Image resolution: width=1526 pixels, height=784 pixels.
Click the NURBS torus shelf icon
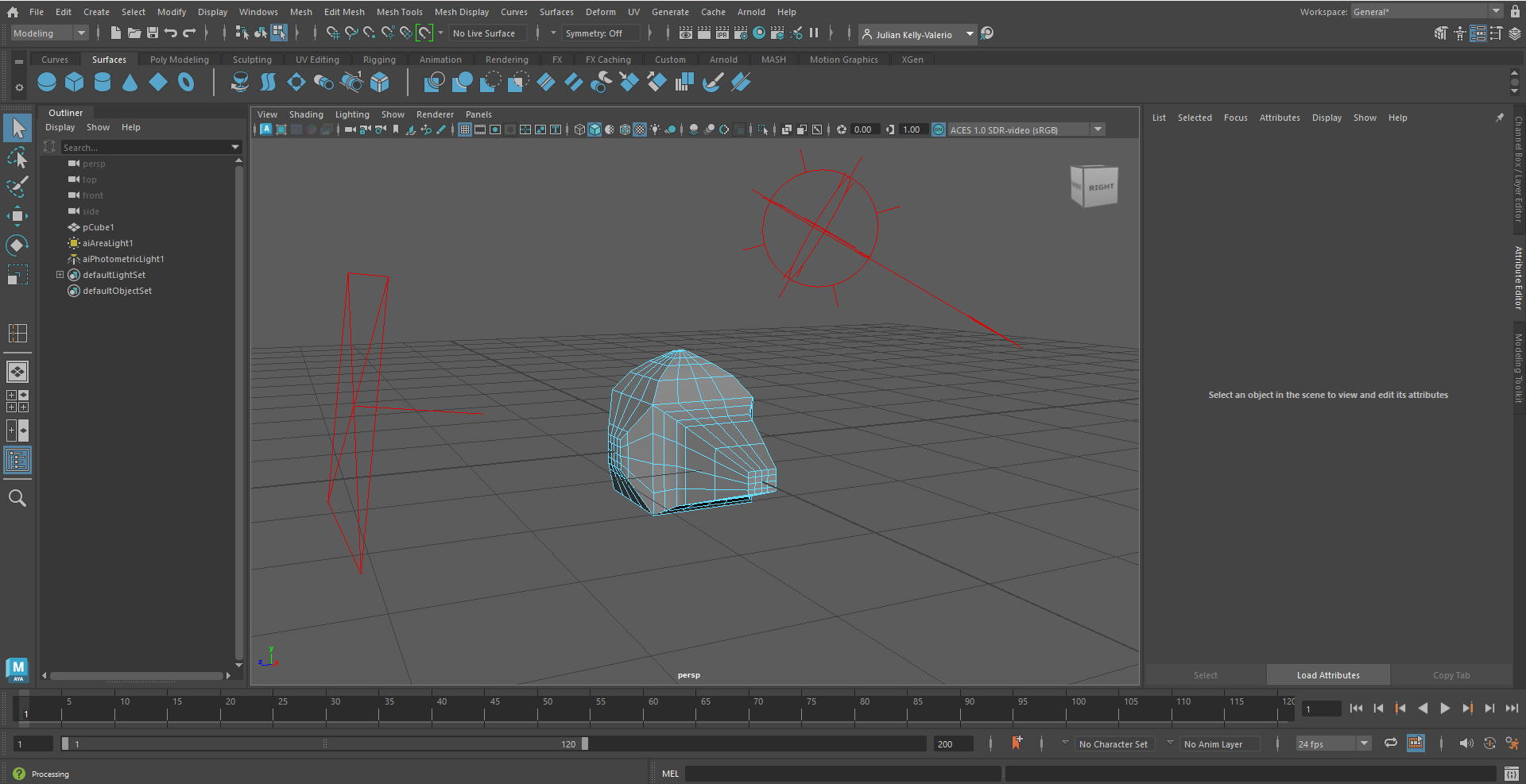coord(186,82)
